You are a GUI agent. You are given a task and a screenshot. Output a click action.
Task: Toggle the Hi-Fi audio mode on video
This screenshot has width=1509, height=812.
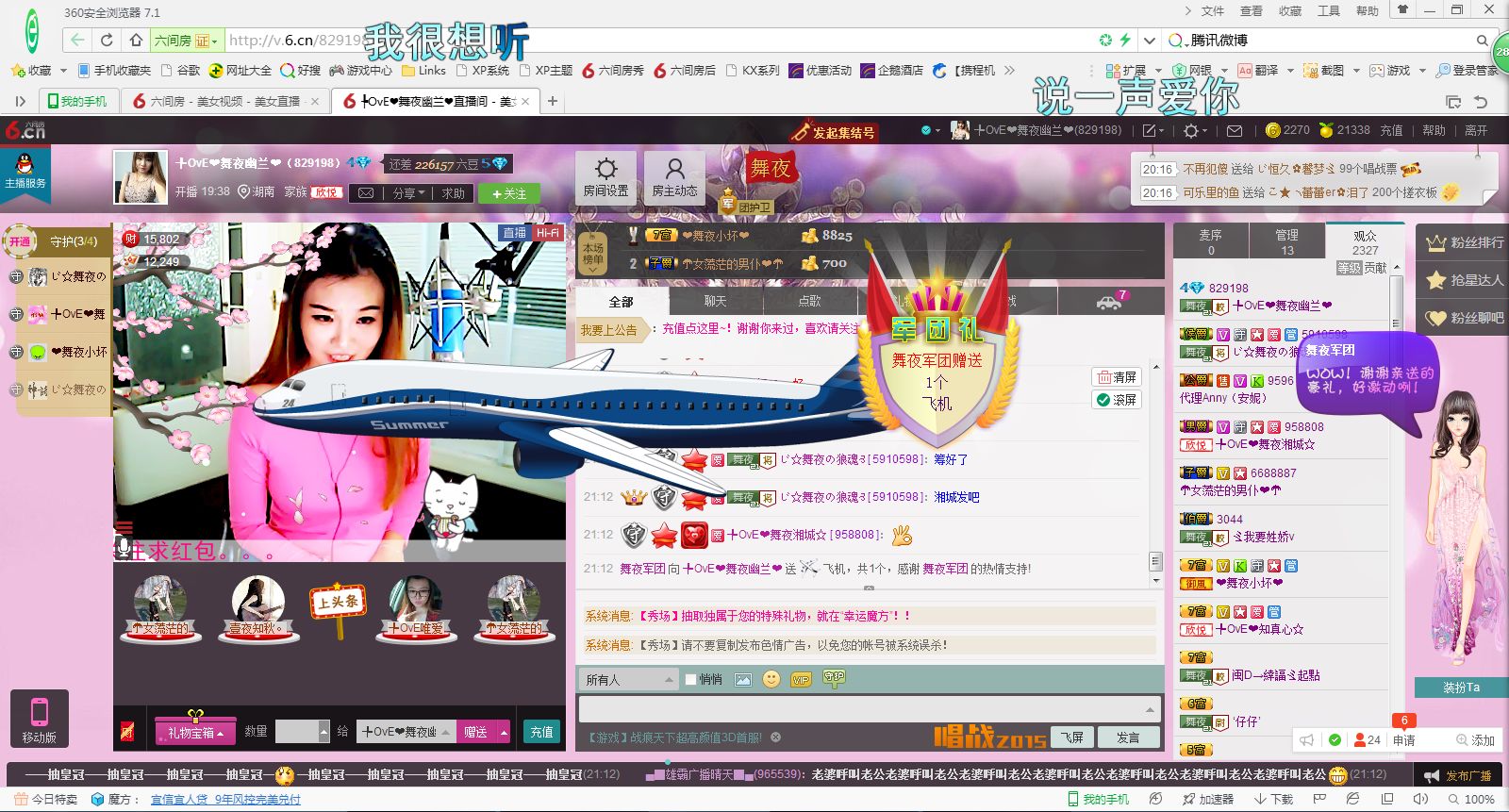pyautogui.click(x=547, y=233)
